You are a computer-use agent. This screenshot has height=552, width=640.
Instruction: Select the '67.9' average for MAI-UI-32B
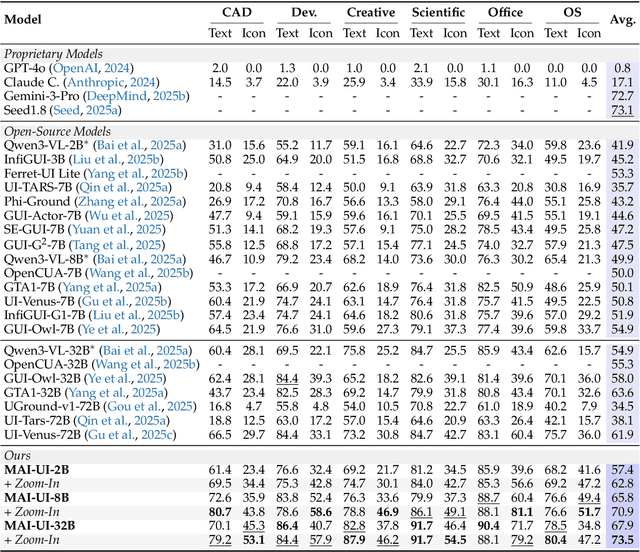pyautogui.click(x=622, y=526)
